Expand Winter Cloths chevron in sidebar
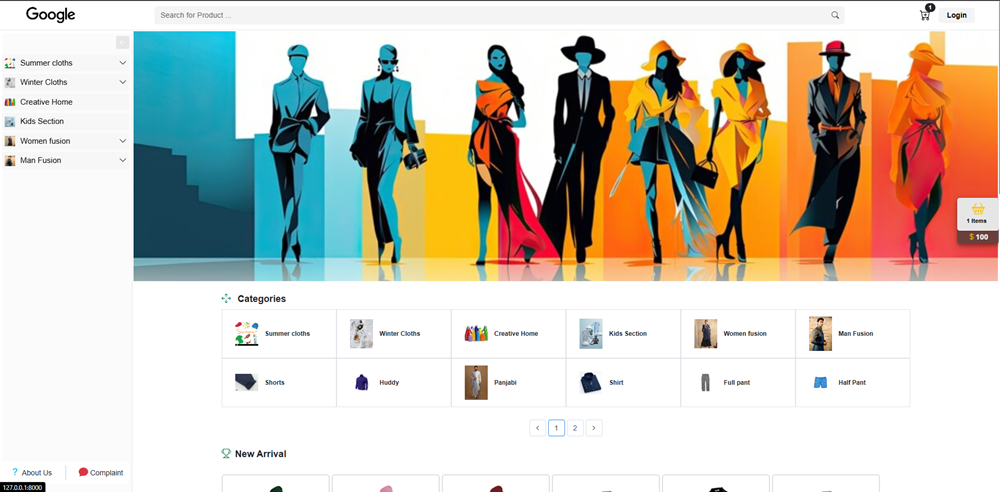The width and height of the screenshot is (1000, 492). pos(123,82)
